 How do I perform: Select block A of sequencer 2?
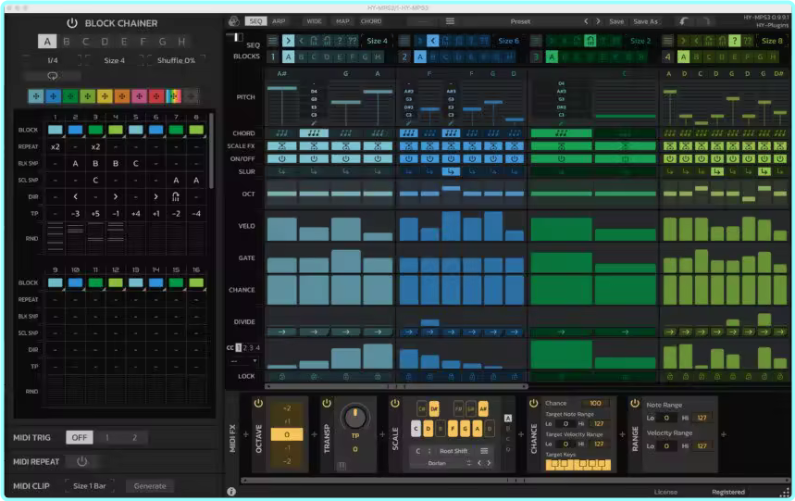[x=420, y=57]
